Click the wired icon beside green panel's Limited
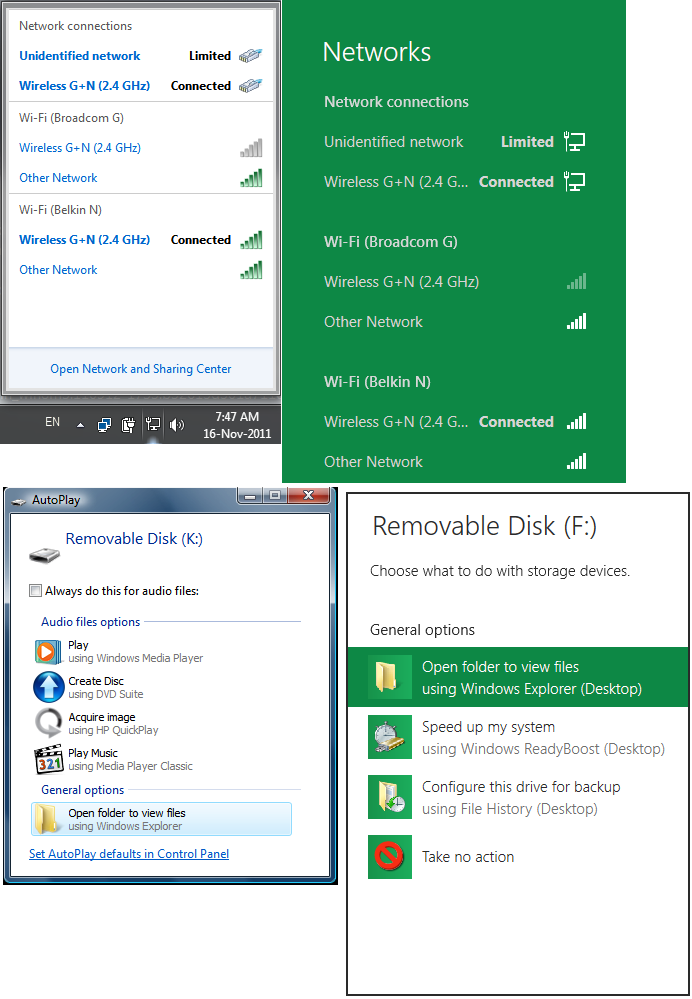This screenshot has height=999, width=692. 575,141
